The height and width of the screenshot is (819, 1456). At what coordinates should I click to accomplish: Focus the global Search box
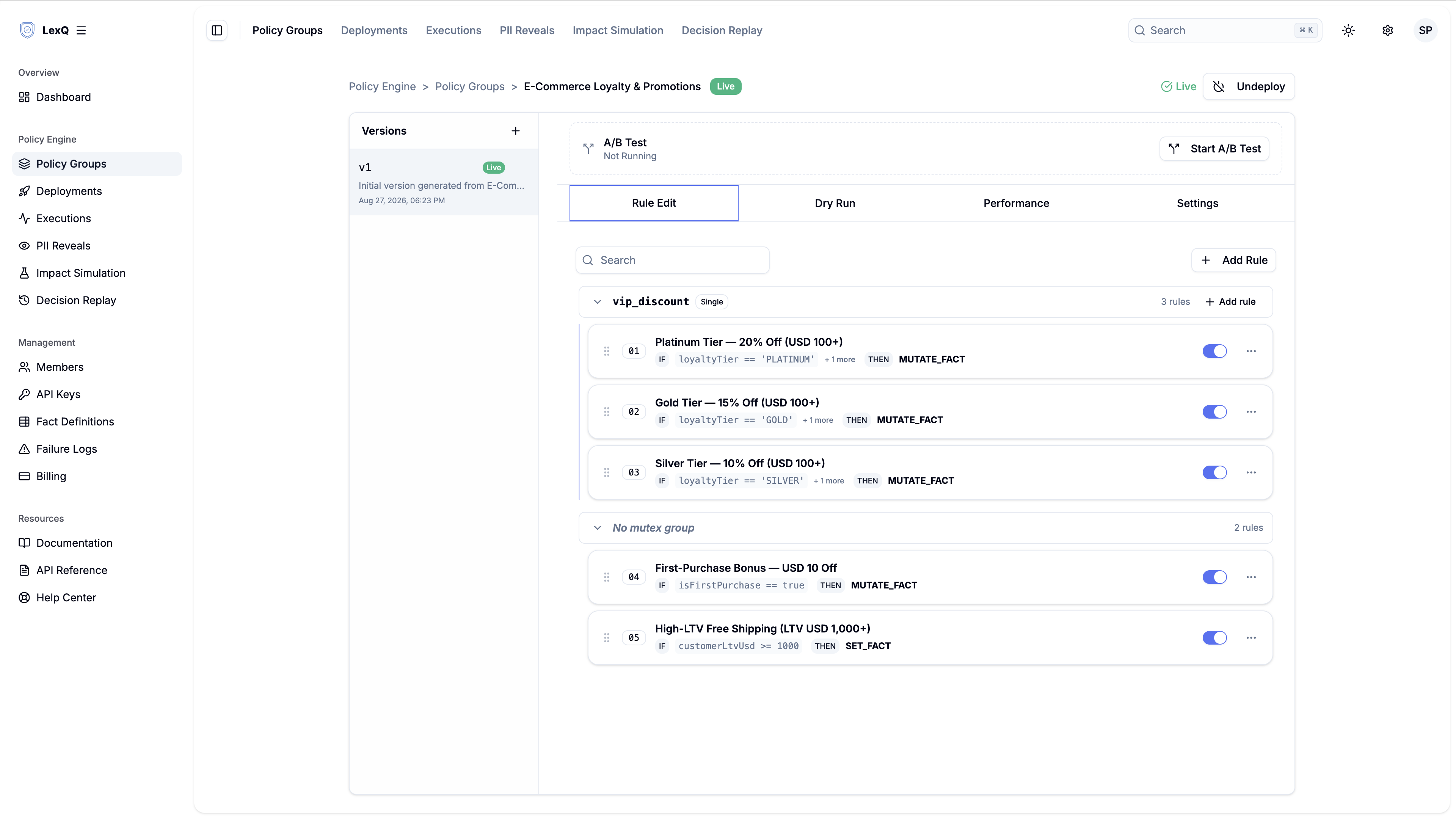pyautogui.click(x=1225, y=30)
